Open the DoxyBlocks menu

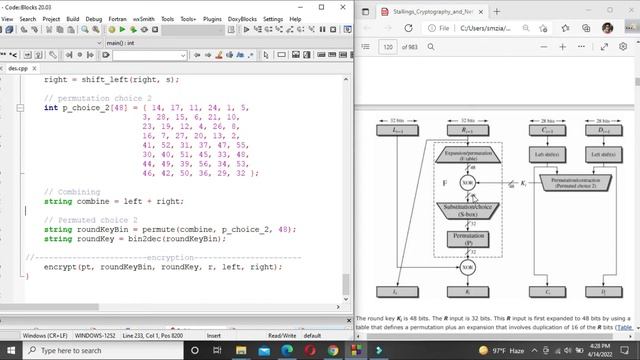pyautogui.click(x=242, y=19)
